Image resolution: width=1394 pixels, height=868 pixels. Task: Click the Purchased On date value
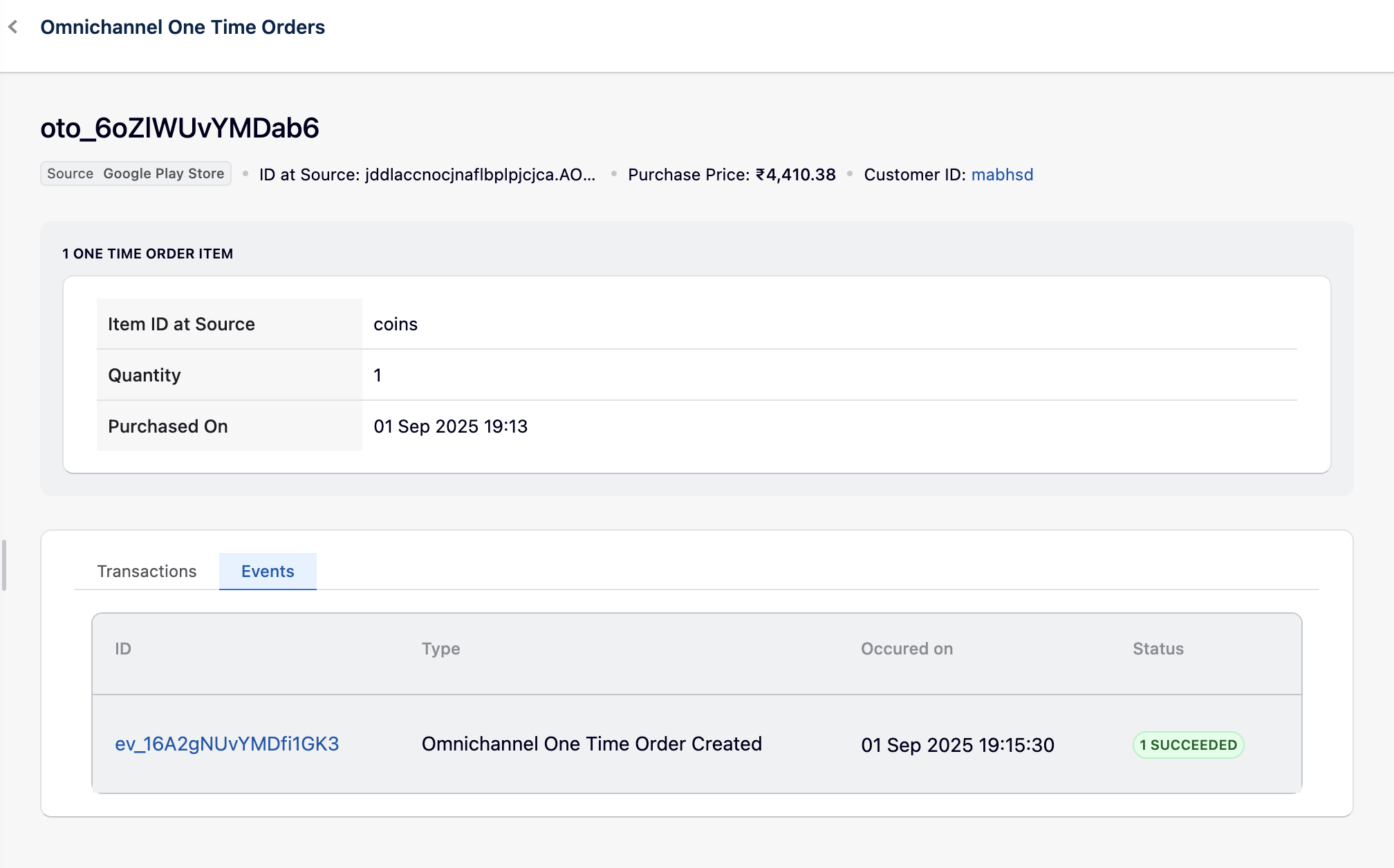pos(450,426)
